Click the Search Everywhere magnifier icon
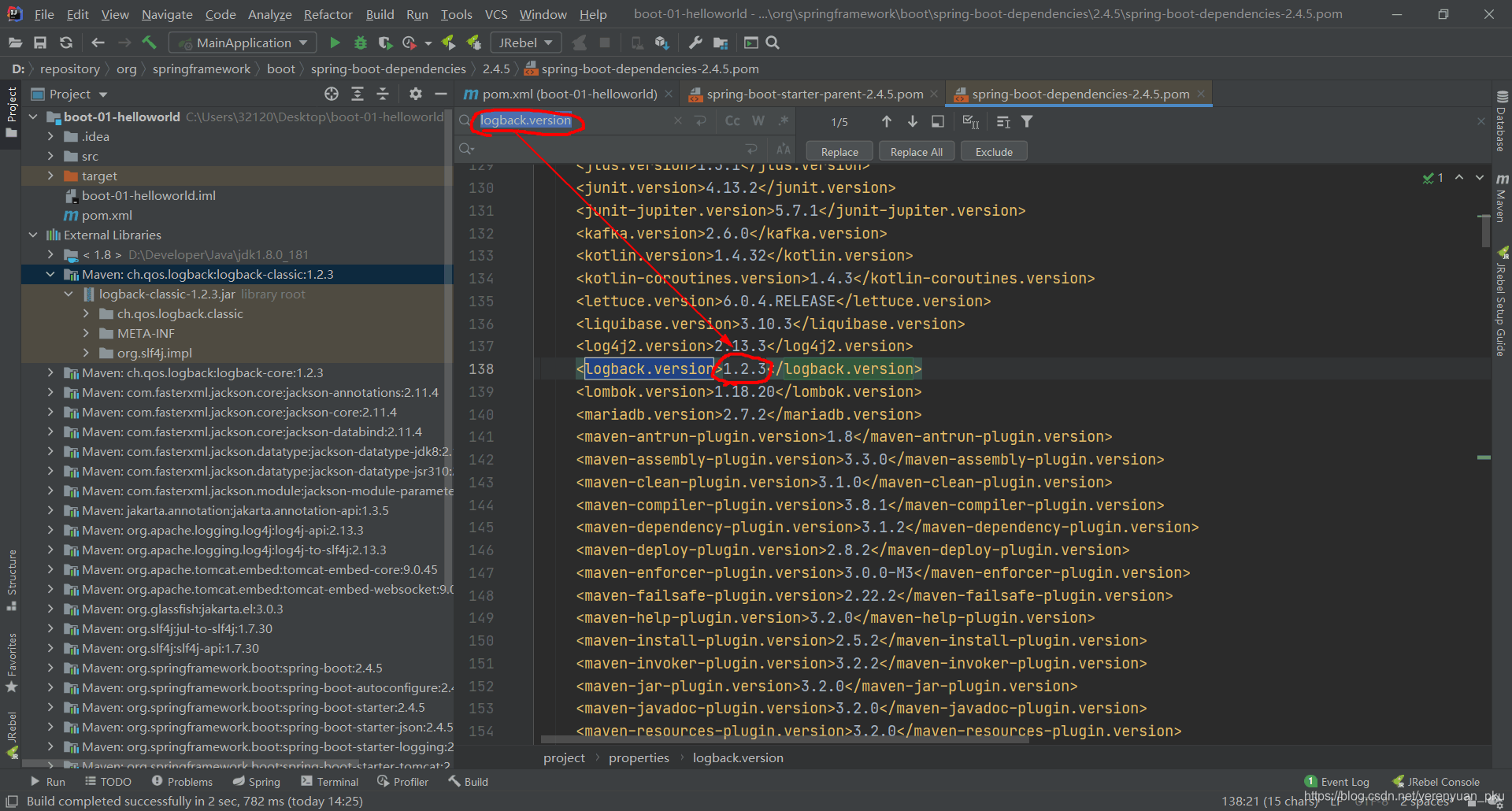Viewport: 1512px width, 811px height. (x=773, y=43)
